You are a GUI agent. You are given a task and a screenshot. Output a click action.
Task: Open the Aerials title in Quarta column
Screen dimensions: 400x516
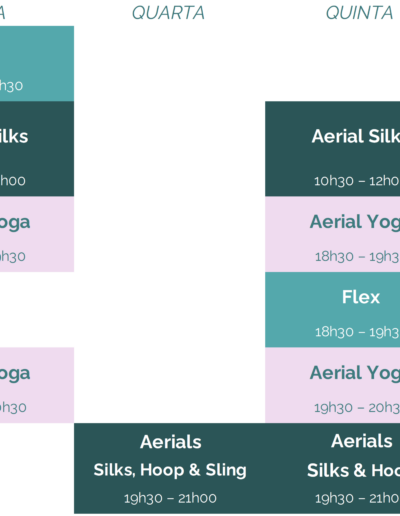pyautogui.click(x=171, y=442)
